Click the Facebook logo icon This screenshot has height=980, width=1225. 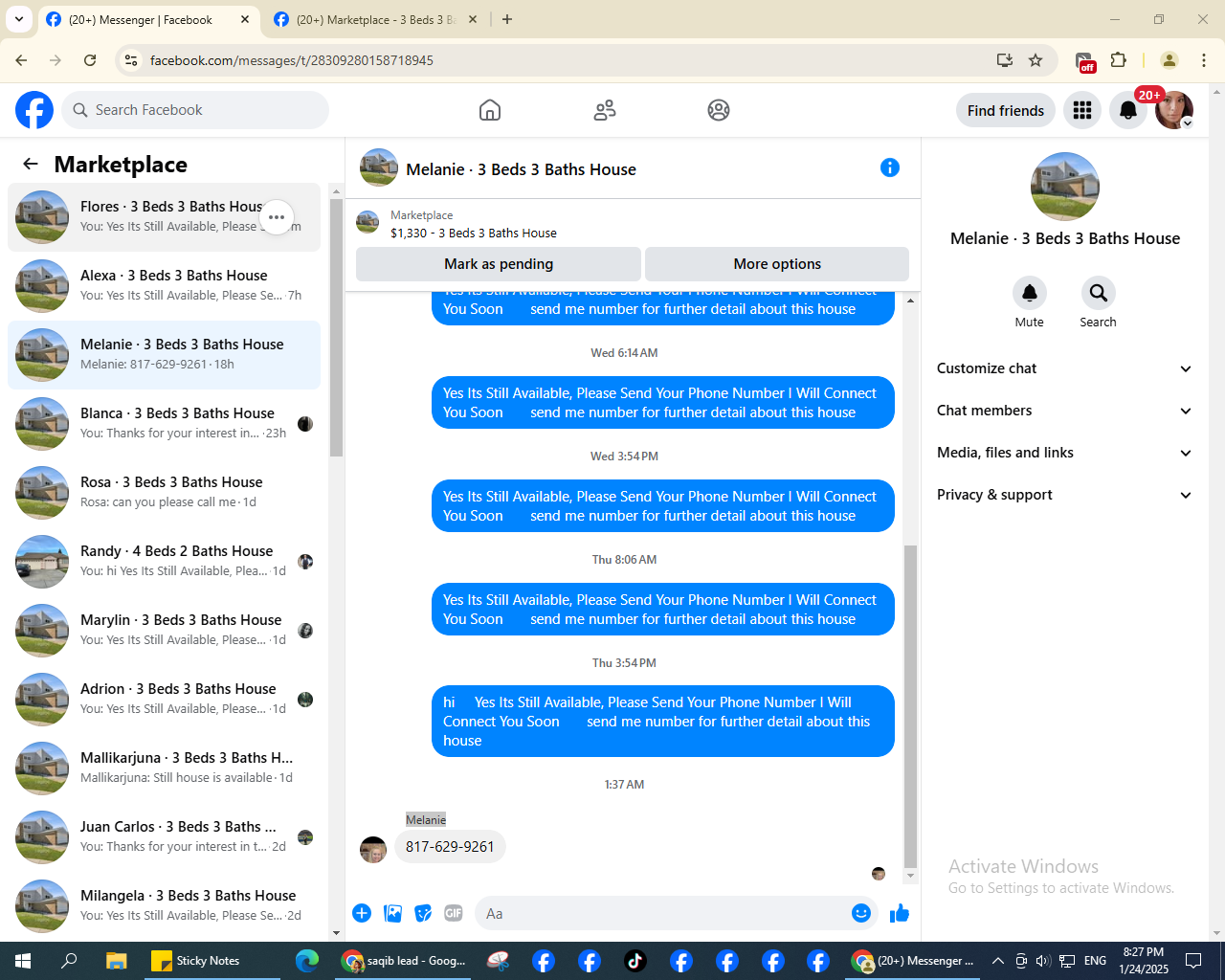click(34, 110)
